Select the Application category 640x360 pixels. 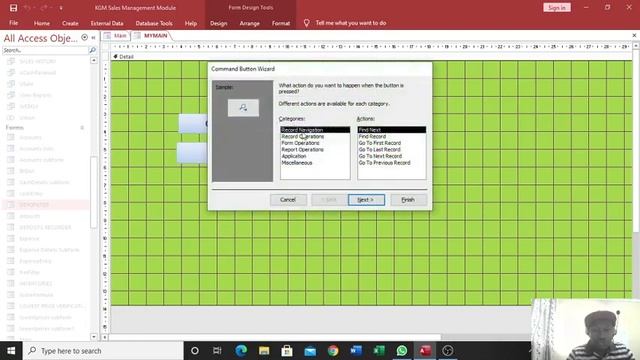click(x=315, y=156)
